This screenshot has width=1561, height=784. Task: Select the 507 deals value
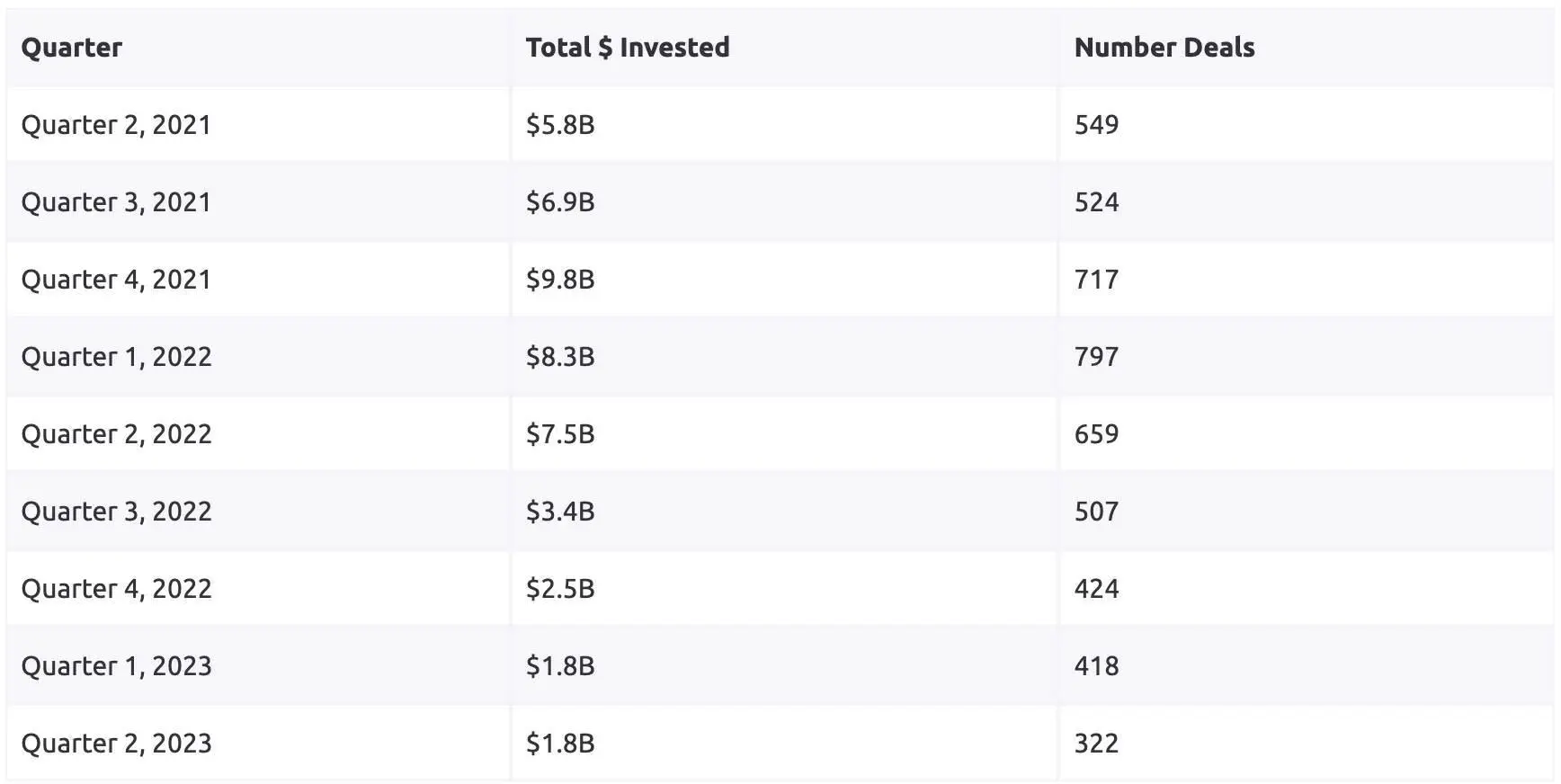point(1096,512)
